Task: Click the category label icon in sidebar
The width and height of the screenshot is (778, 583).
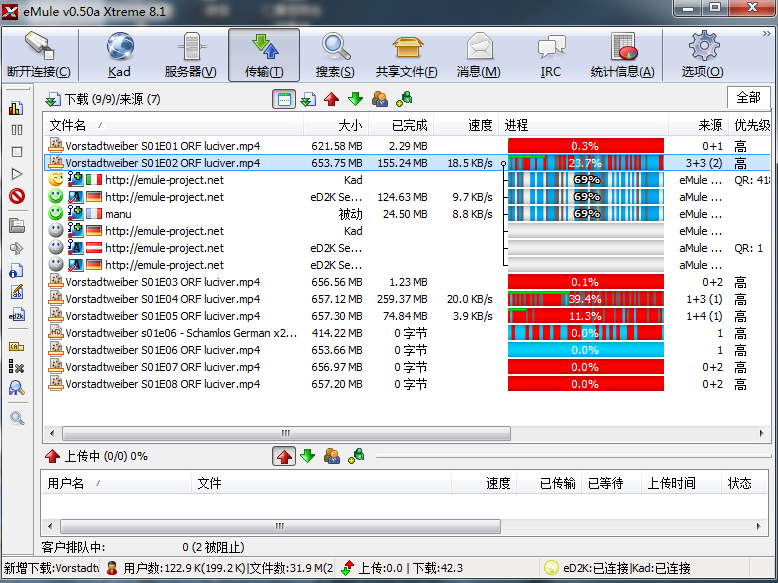Action: (16, 346)
